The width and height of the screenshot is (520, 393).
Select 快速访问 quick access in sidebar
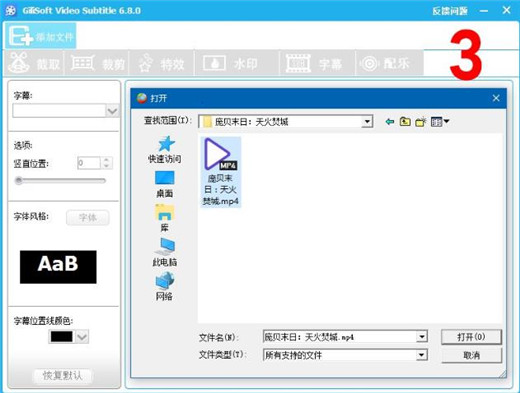[165, 150]
